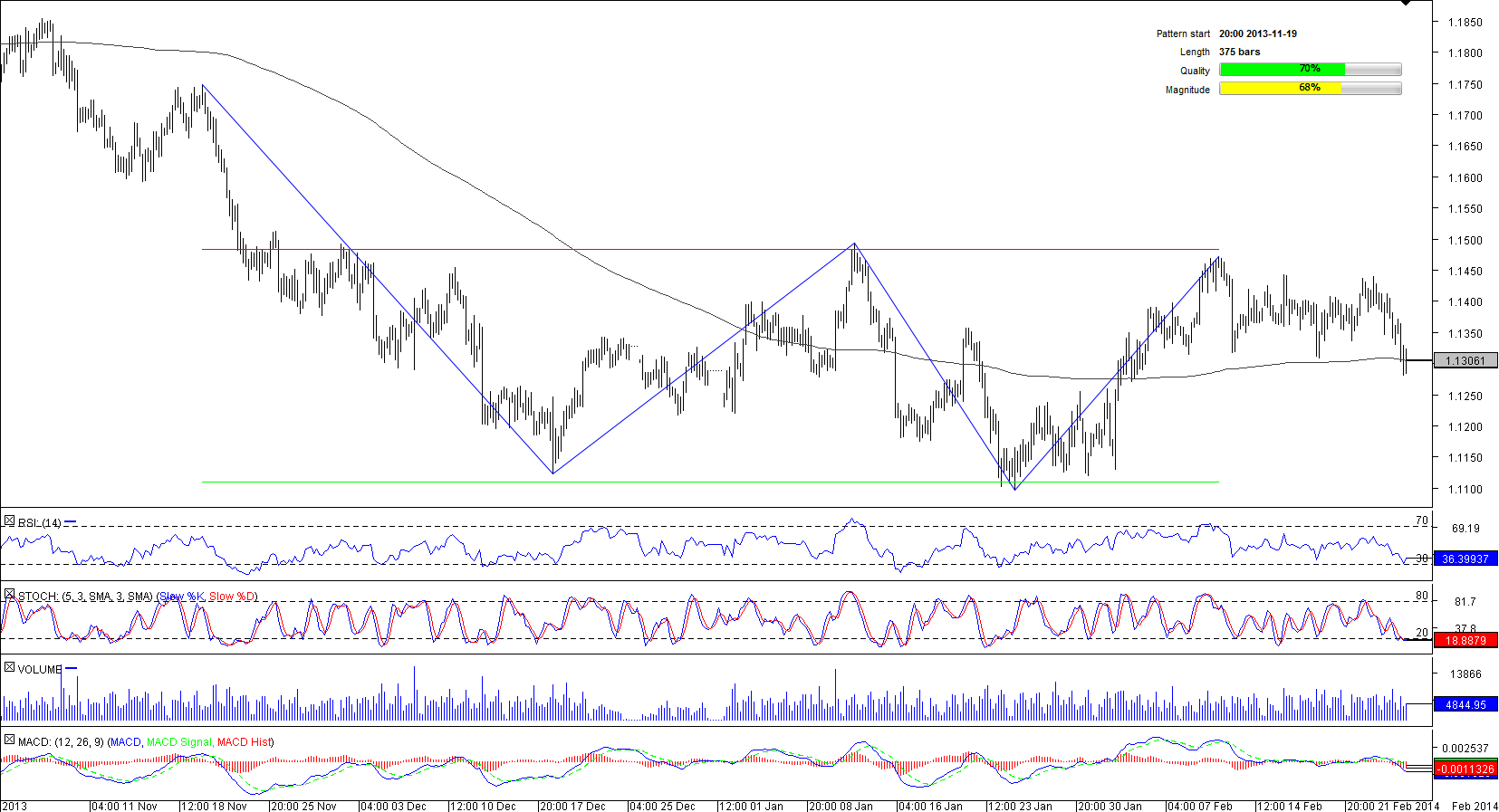Click the MACD value label -0.0011326
The image size is (1499, 812).
[x=1465, y=769]
